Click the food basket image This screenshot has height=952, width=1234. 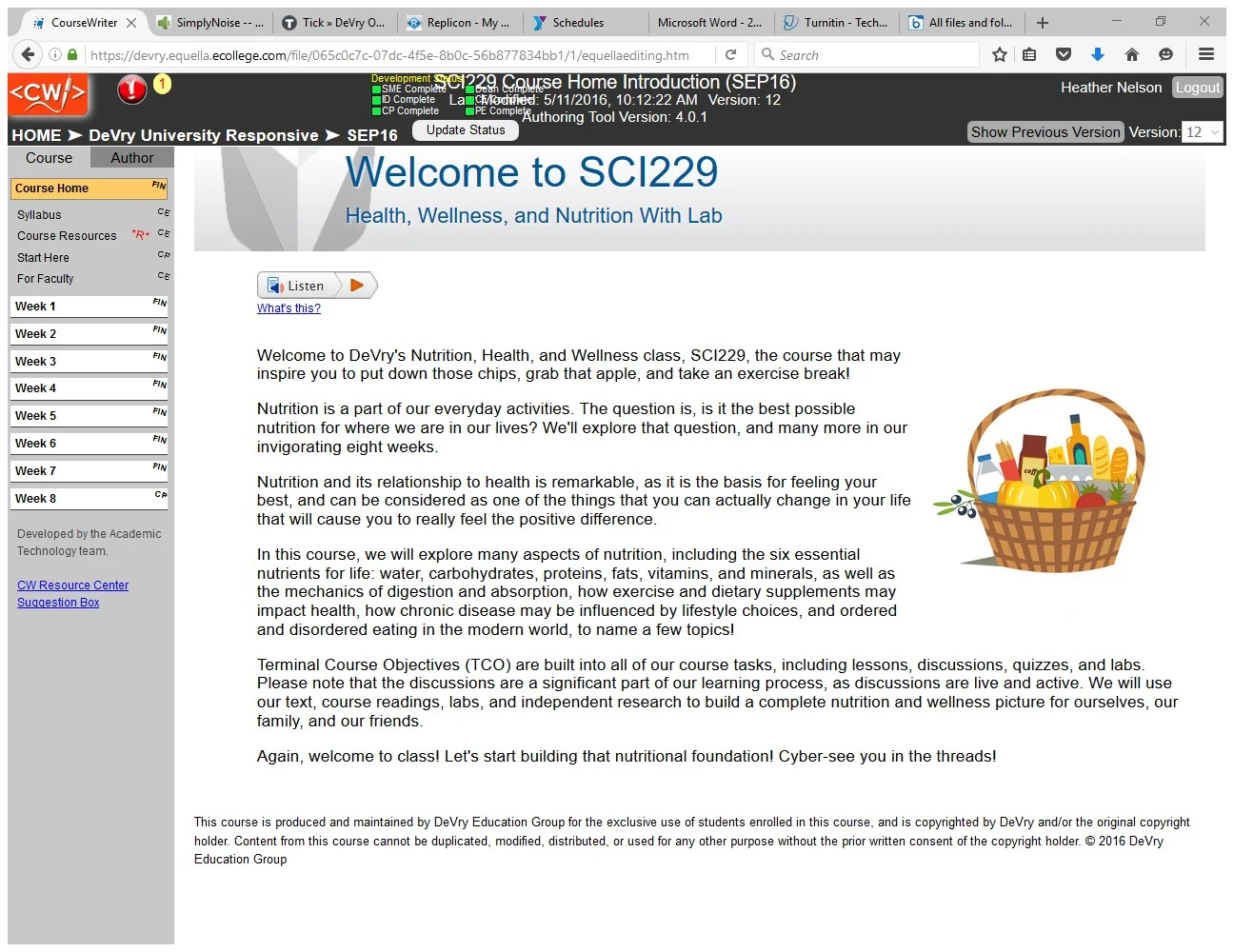click(1039, 481)
